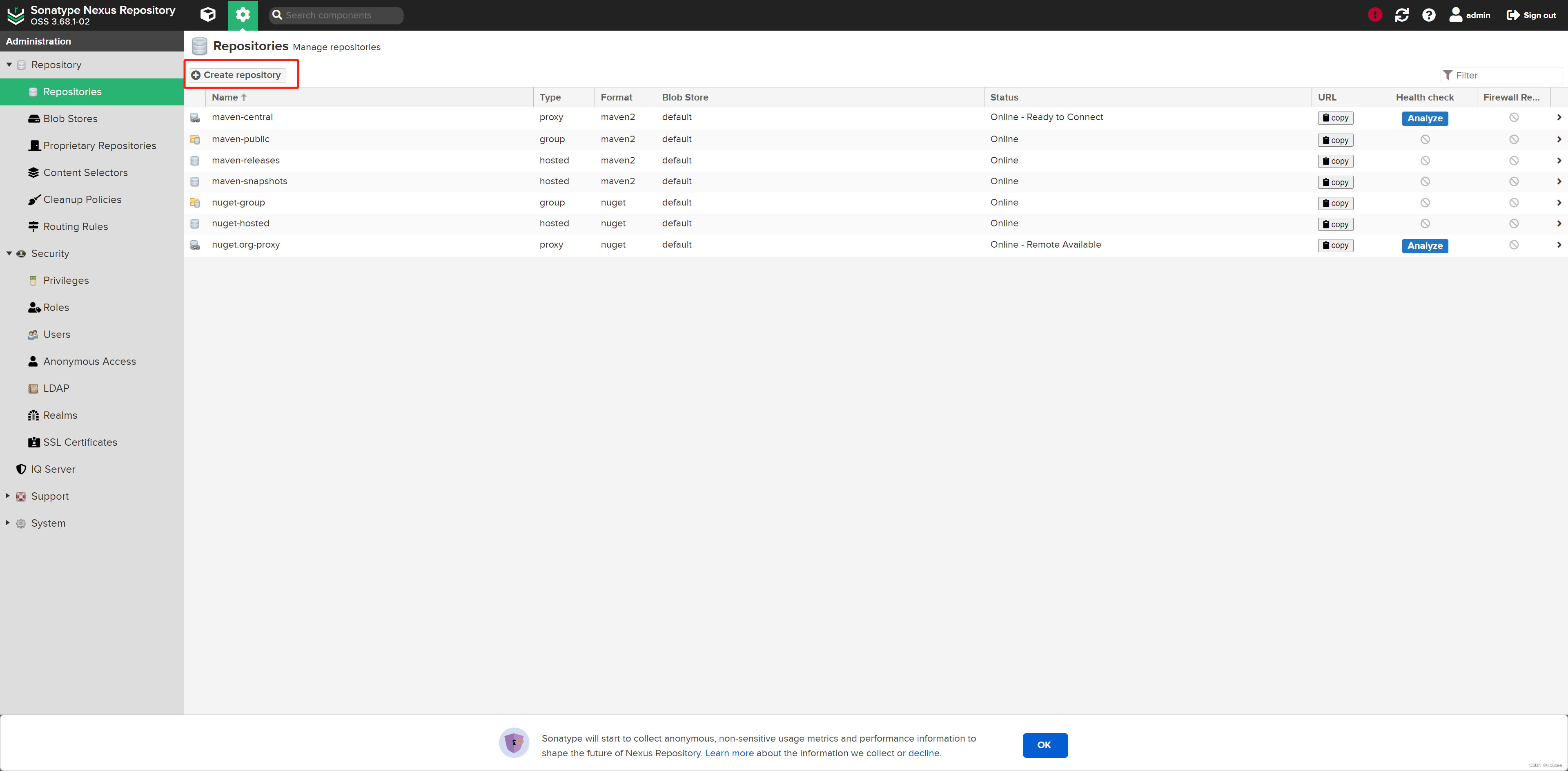Click the red system status alert icon
This screenshot has width=1568, height=771.
(x=1374, y=15)
